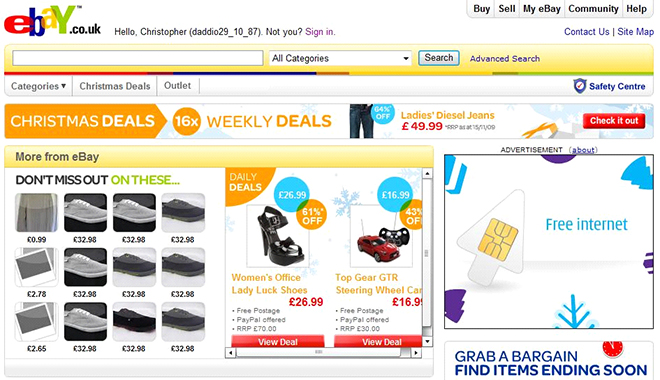Open the All Categories dropdown

tap(340, 58)
